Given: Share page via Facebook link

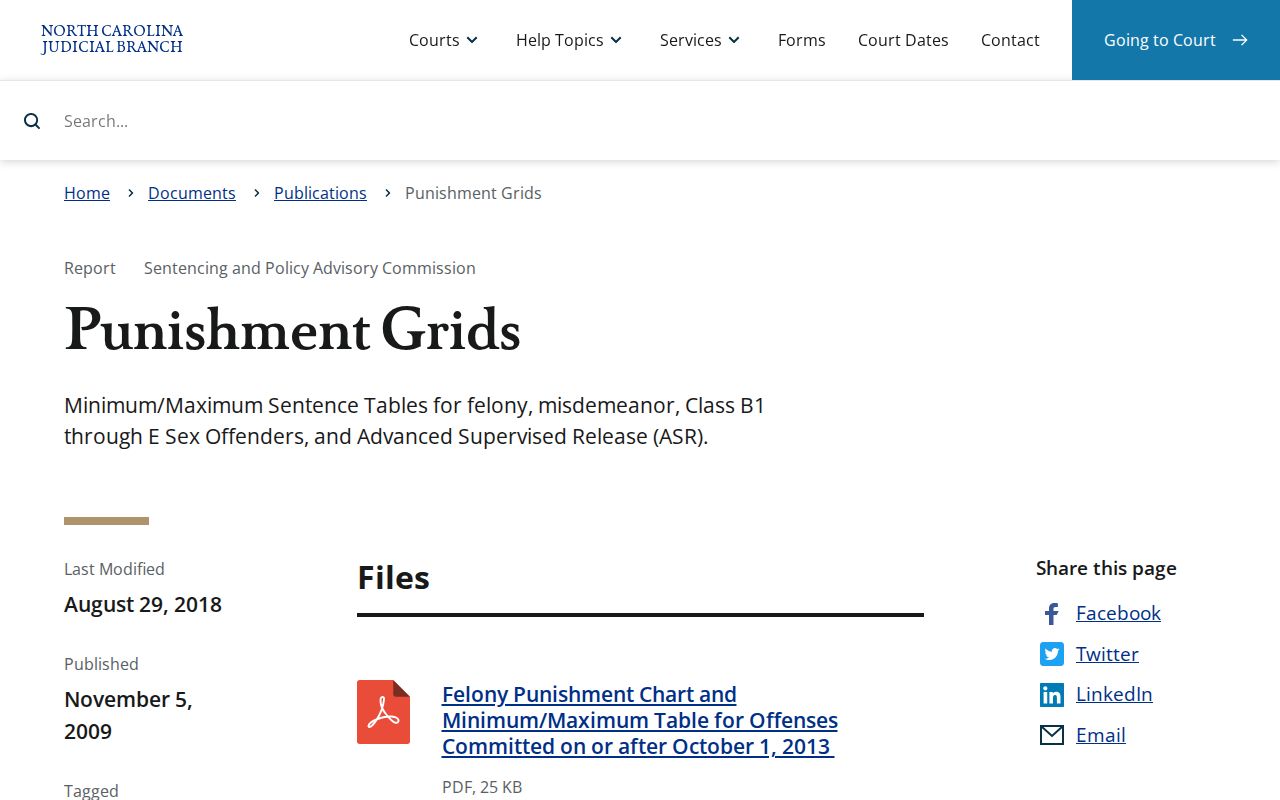Looking at the screenshot, I should tap(1118, 613).
